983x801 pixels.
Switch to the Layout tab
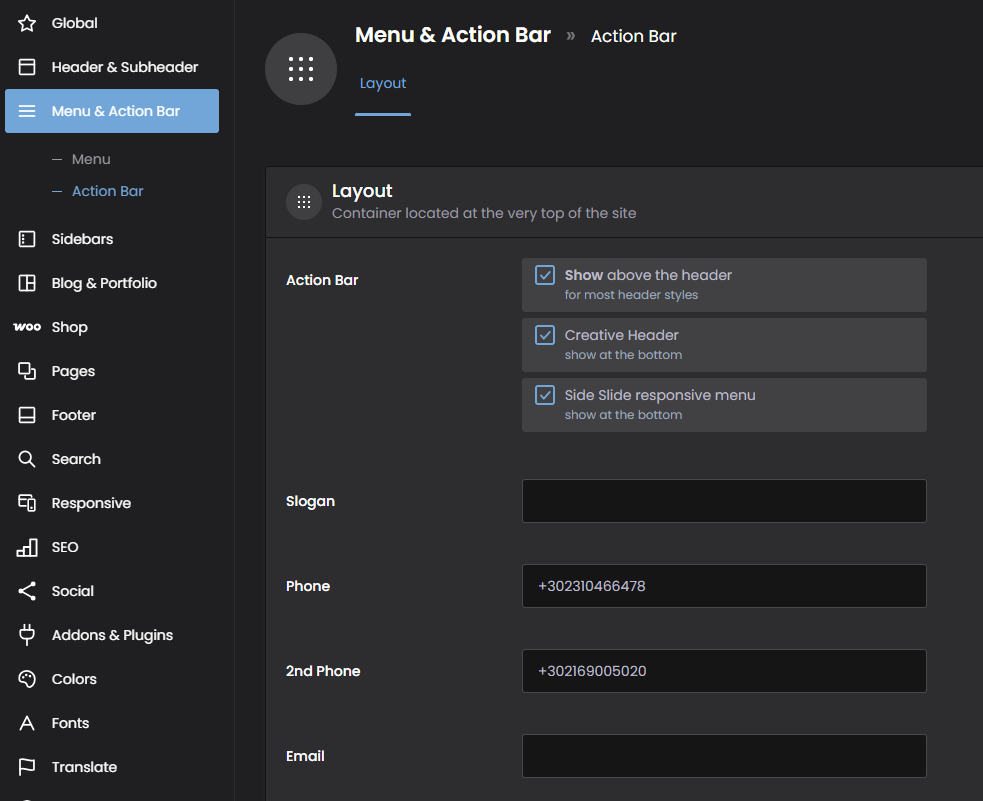(x=383, y=84)
